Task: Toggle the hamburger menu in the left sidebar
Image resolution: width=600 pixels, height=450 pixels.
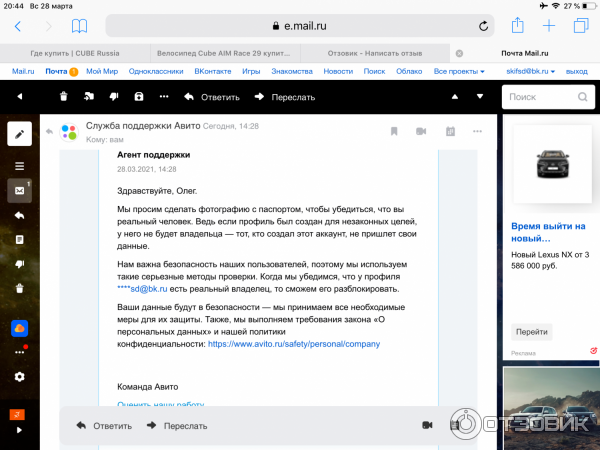Action: click(19, 165)
